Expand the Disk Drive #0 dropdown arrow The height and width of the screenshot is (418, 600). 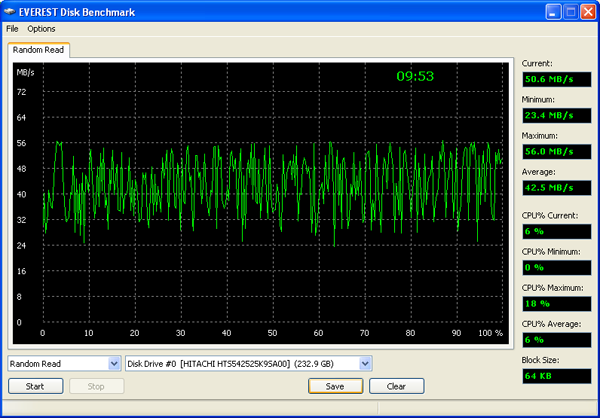pos(365,364)
